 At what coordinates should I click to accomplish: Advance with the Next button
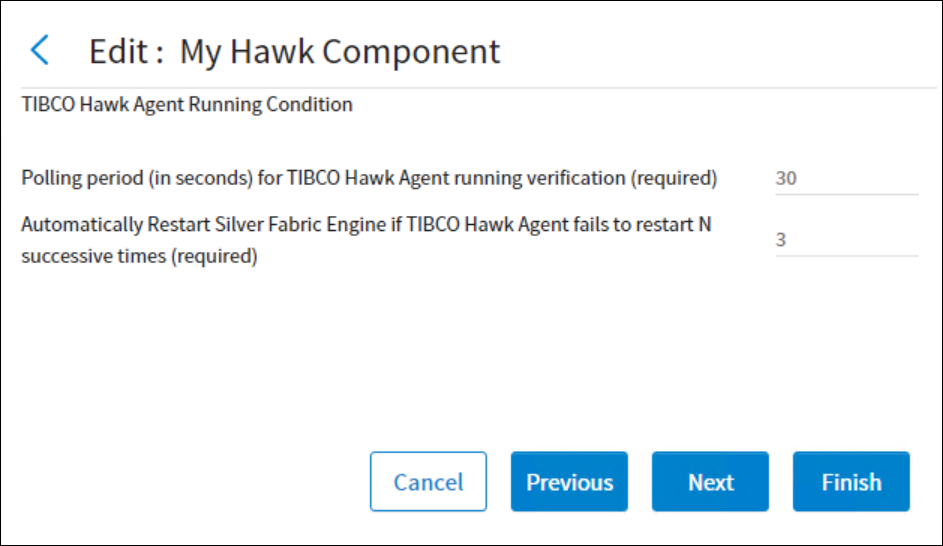click(710, 482)
